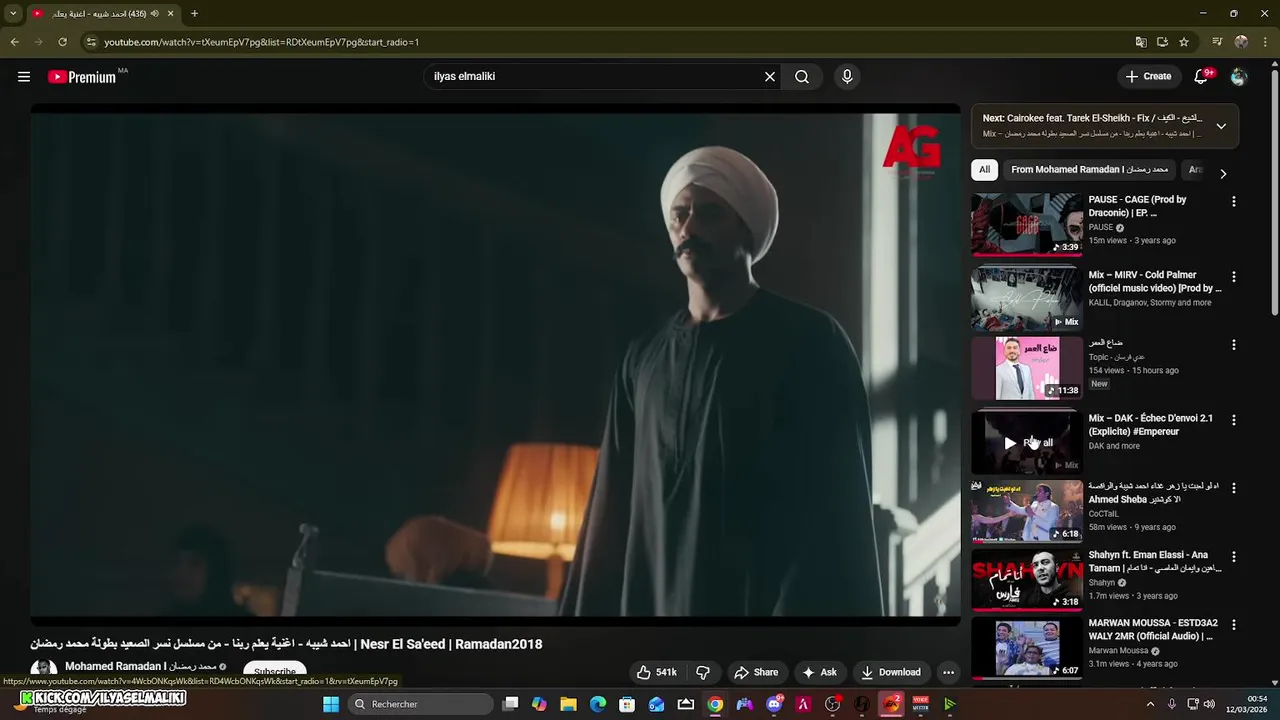Open the 6:18 Ahmed Sheba thumbnail
The width and height of the screenshot is (1280, 720).
point(1027,511)
